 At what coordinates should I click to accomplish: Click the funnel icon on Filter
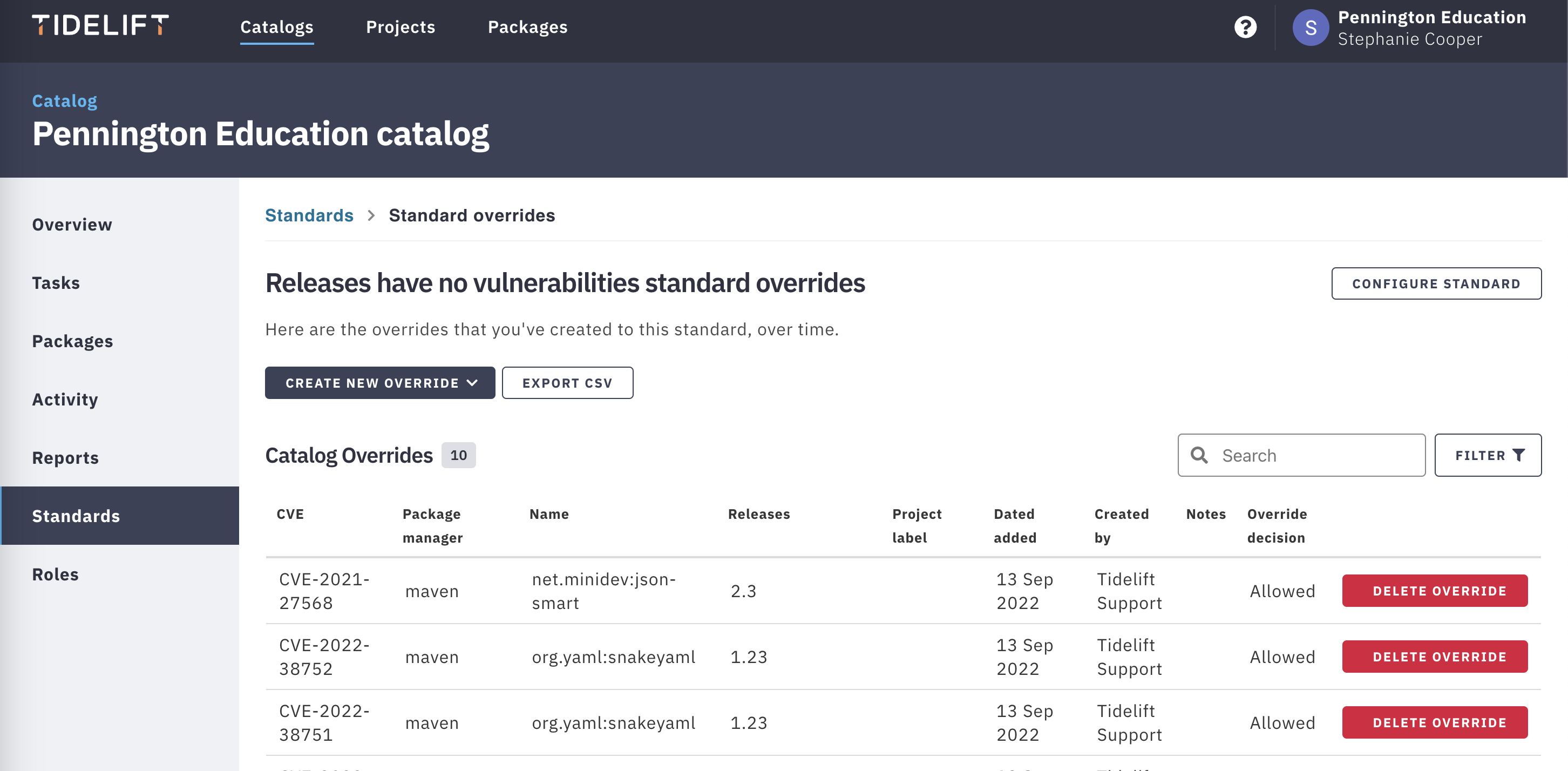tap(1519, 455)
